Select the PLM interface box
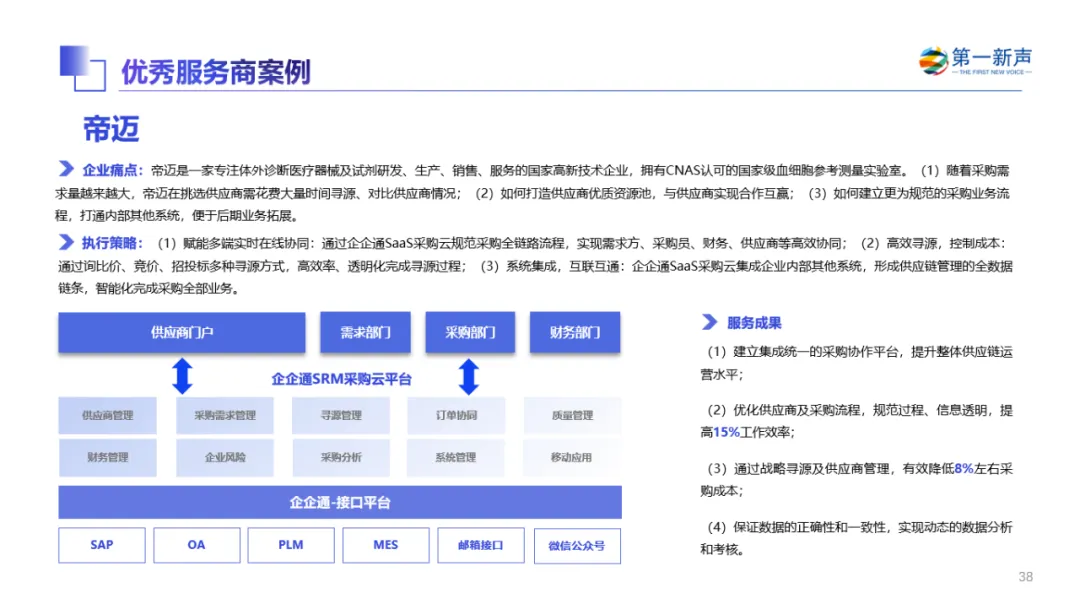Image resolution: width=1080 pixels, height=609 pixels. click(291, 545)
